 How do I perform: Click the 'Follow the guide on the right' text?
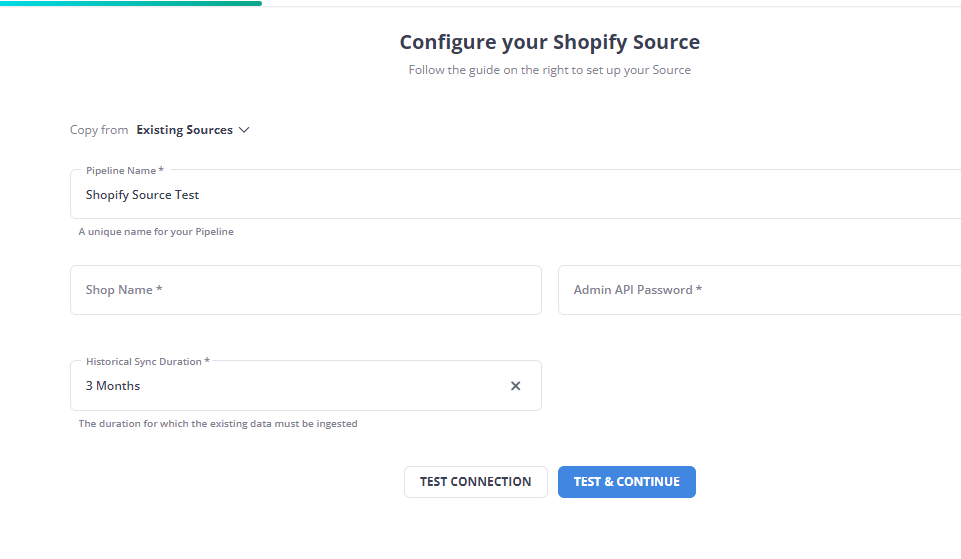pyautogui.click(x=550, y=70)
